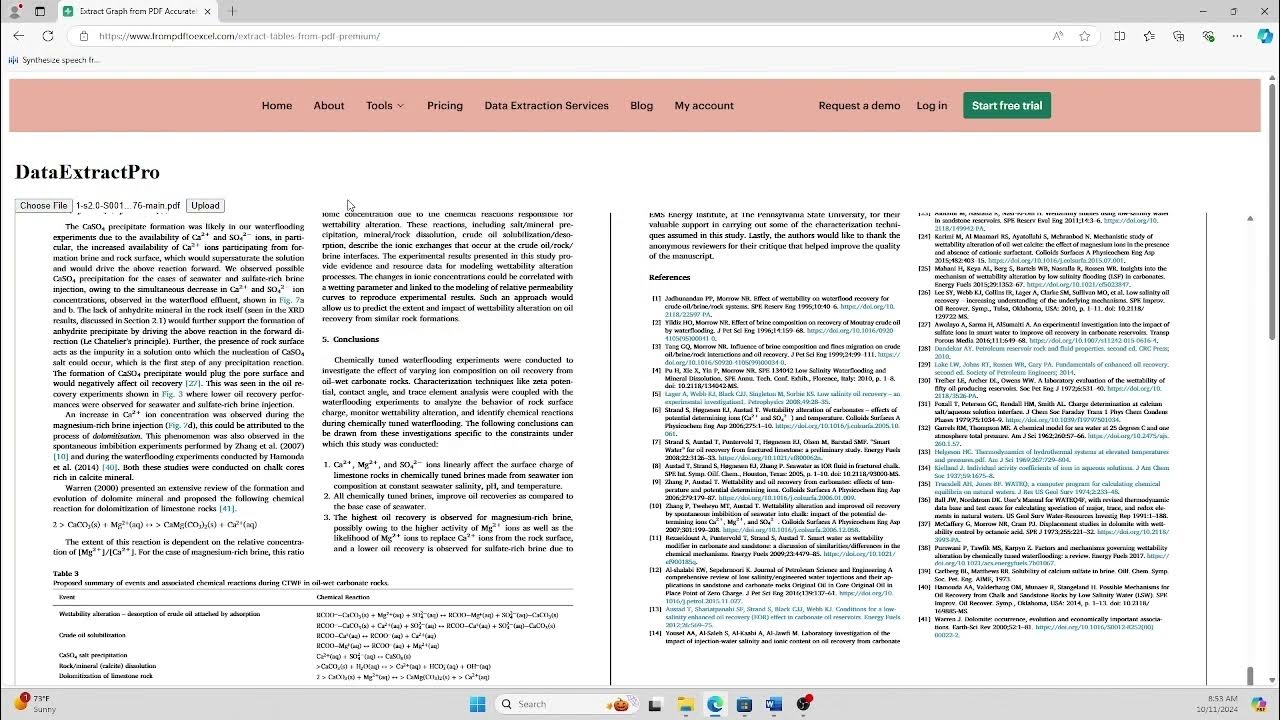Open a new browser tab with plus icon

pyautogui.click(x=232, y=11)
